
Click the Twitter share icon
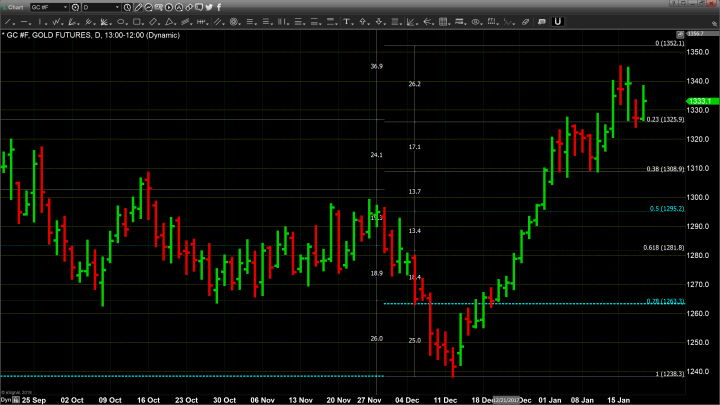(x=208, y=7)
